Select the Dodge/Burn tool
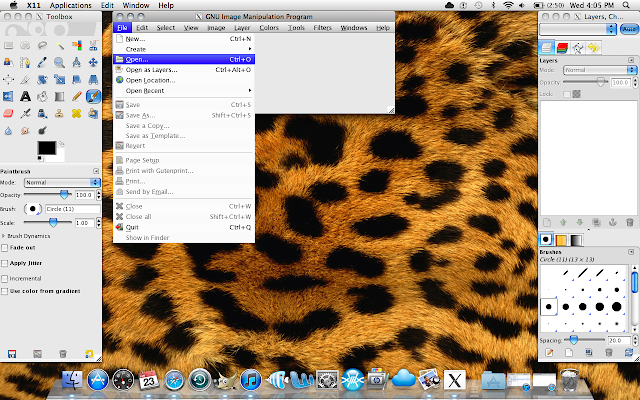640x400 pixels. click(42, 131)
